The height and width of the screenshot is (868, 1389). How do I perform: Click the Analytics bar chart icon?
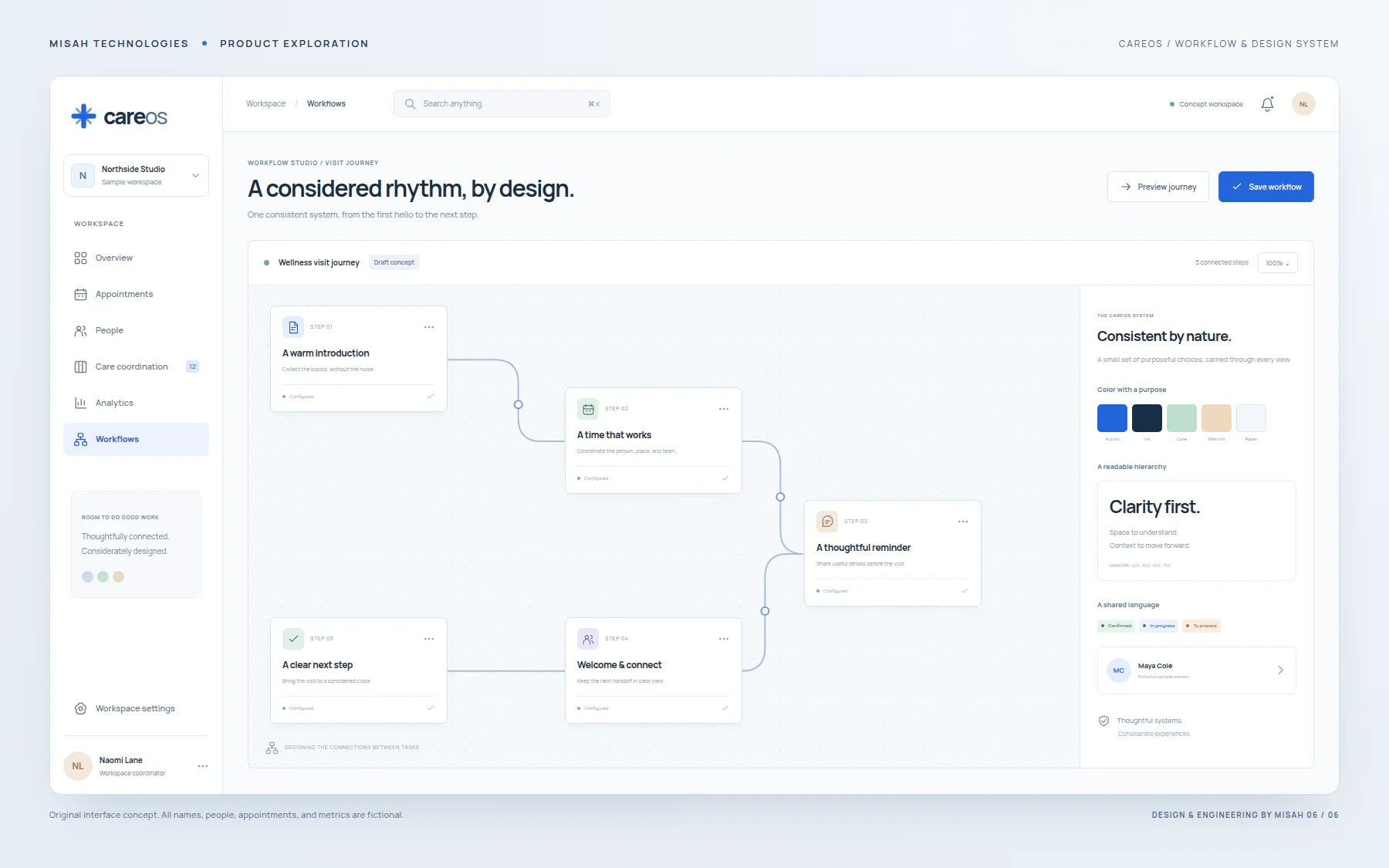click(80, 403)
